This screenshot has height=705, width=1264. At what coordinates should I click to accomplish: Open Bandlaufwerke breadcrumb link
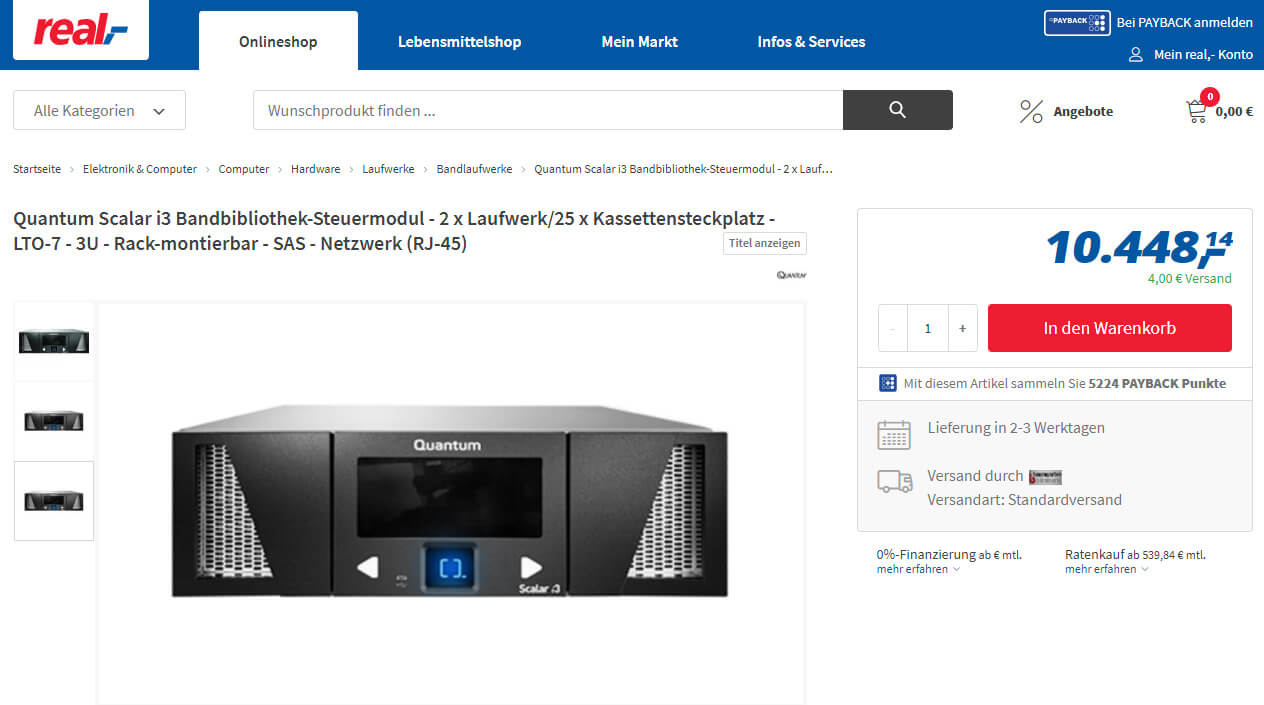(474, 169)
